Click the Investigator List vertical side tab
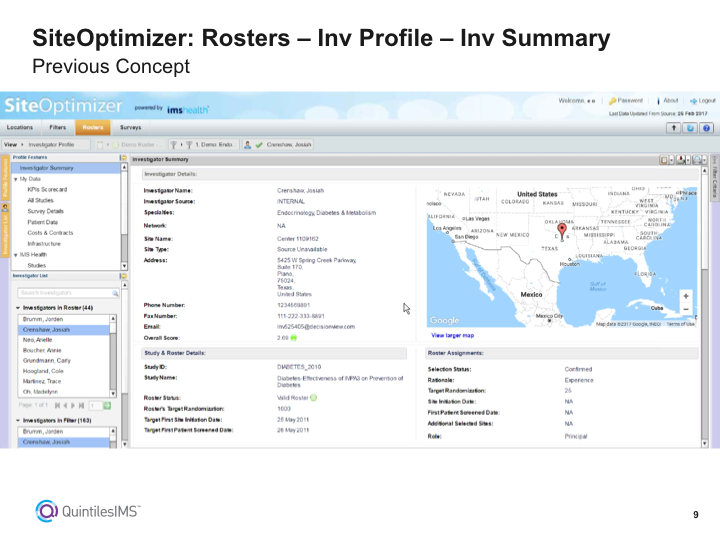 click(x=6, y=231)
